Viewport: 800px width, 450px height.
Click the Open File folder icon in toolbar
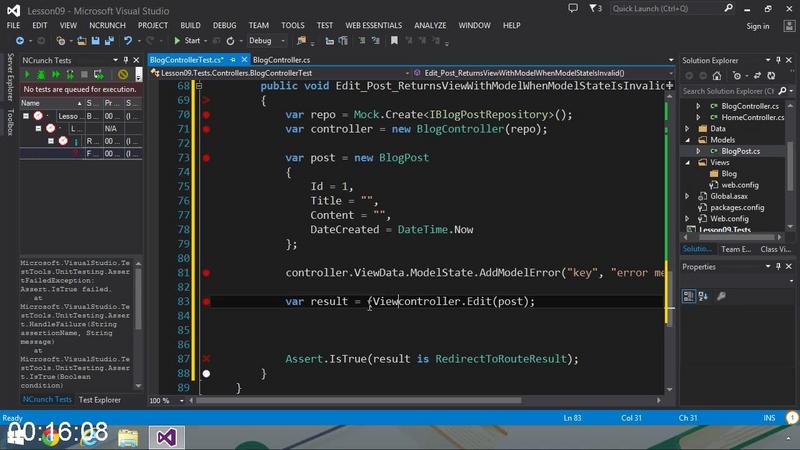coord(82,40)
